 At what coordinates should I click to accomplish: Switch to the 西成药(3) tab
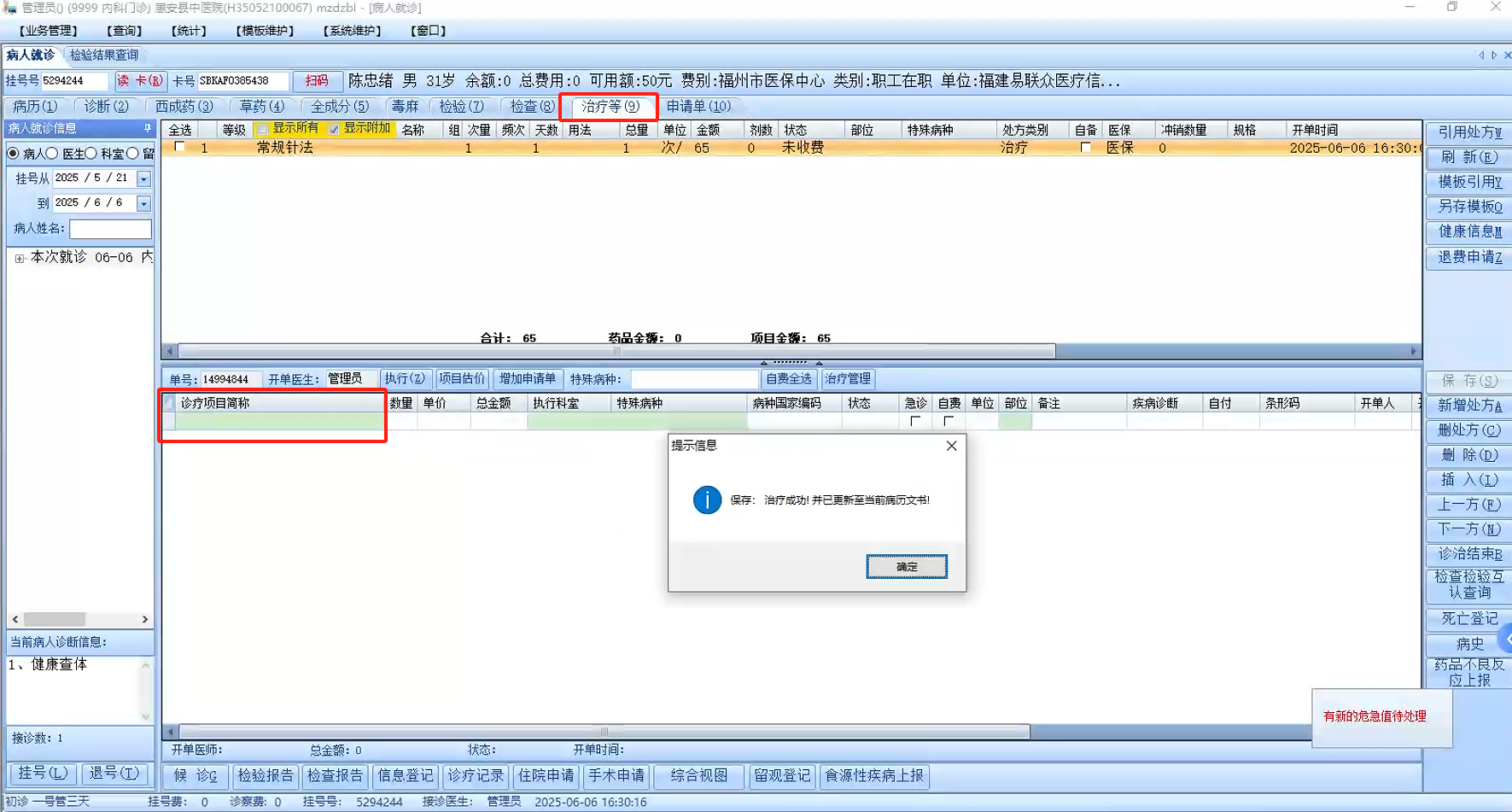[x=184, y=107]
